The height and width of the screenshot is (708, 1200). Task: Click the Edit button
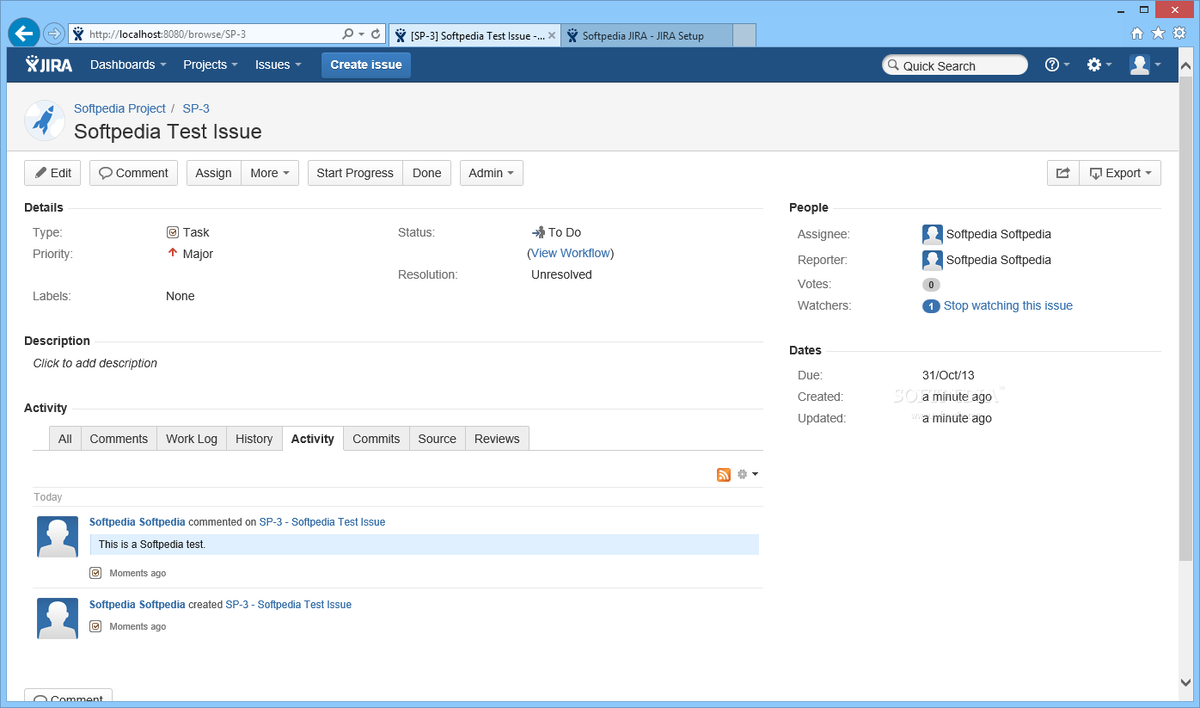[53, 173]
